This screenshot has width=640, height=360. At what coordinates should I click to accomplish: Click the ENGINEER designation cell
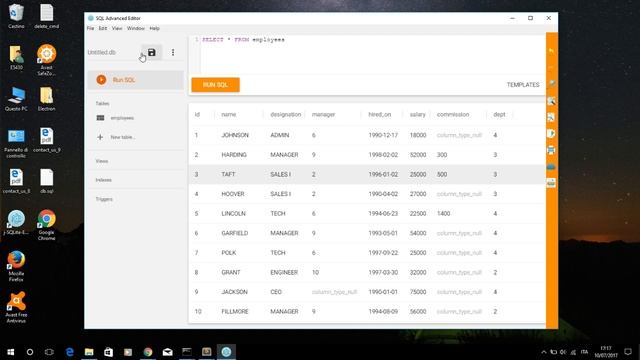pos(284,272)
